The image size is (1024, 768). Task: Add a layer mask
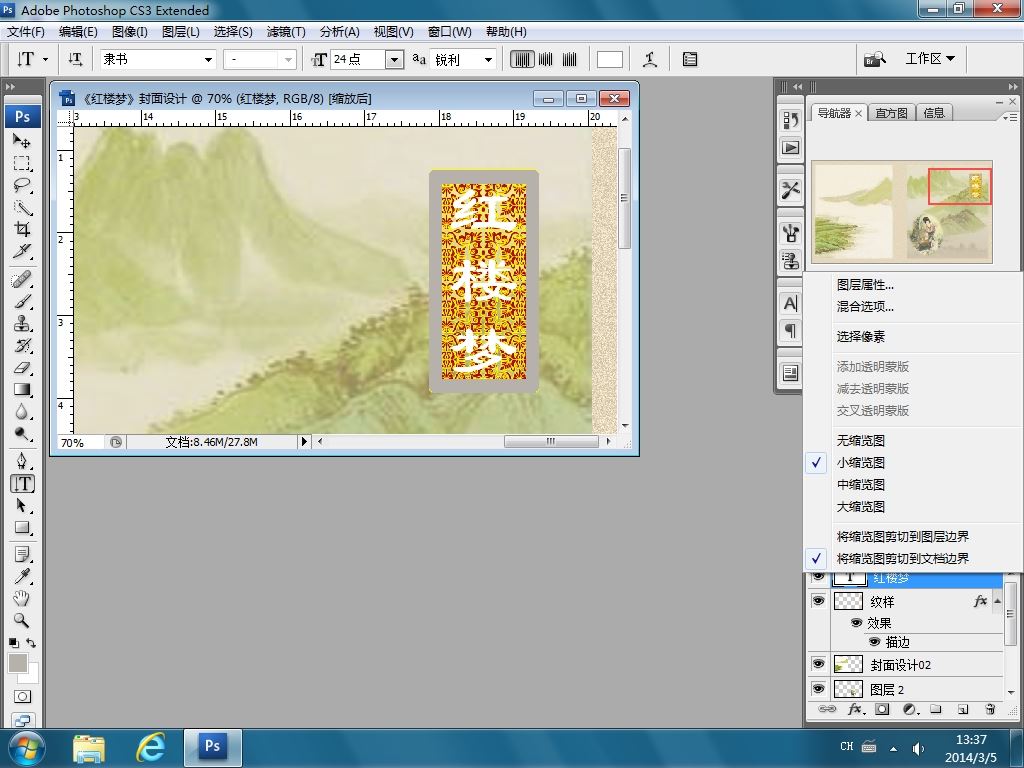click(x=882, y=709)
